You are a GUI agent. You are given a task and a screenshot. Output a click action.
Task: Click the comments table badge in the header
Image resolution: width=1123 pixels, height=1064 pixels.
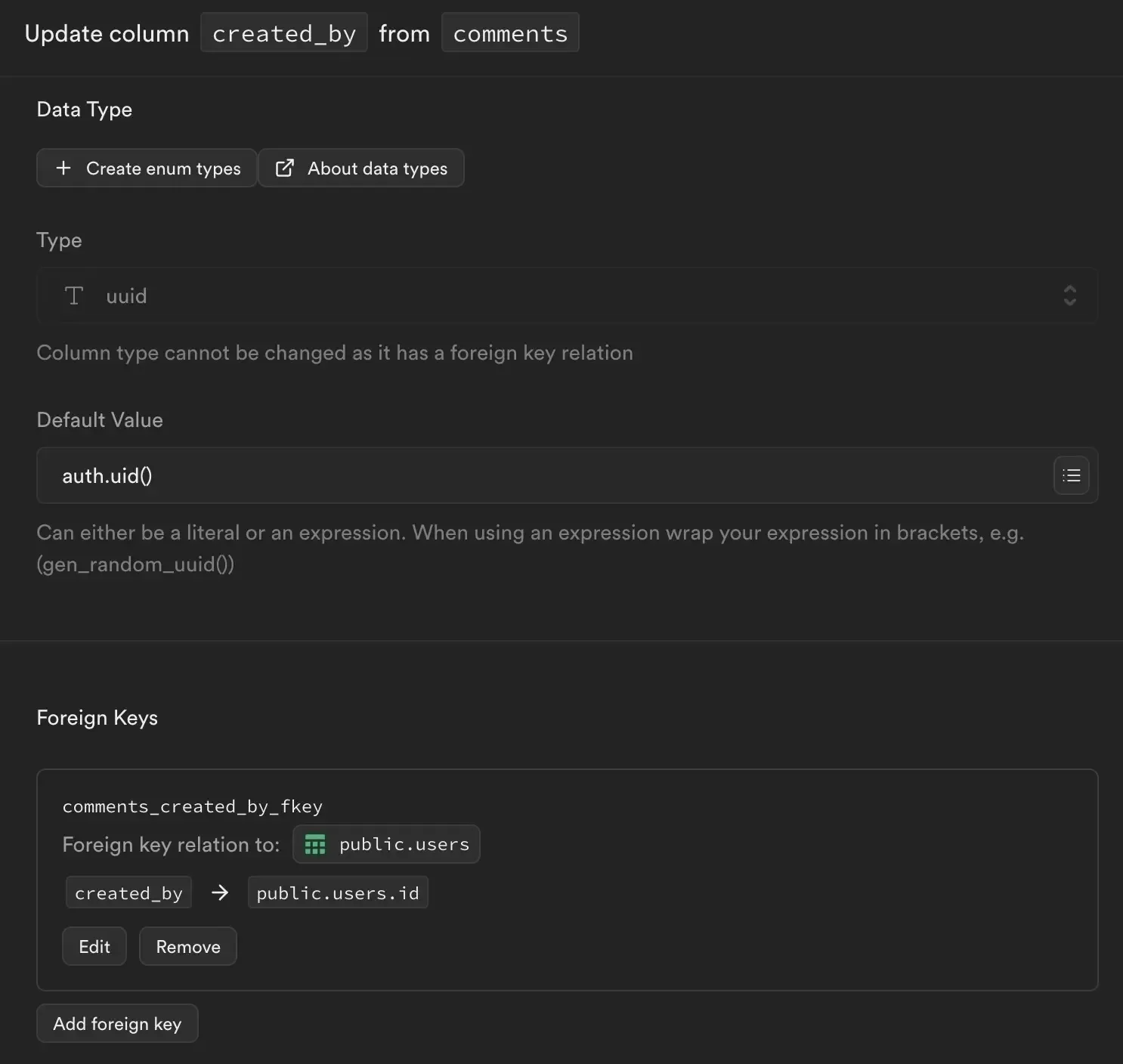pyautogui.click(x=510, y=32)
